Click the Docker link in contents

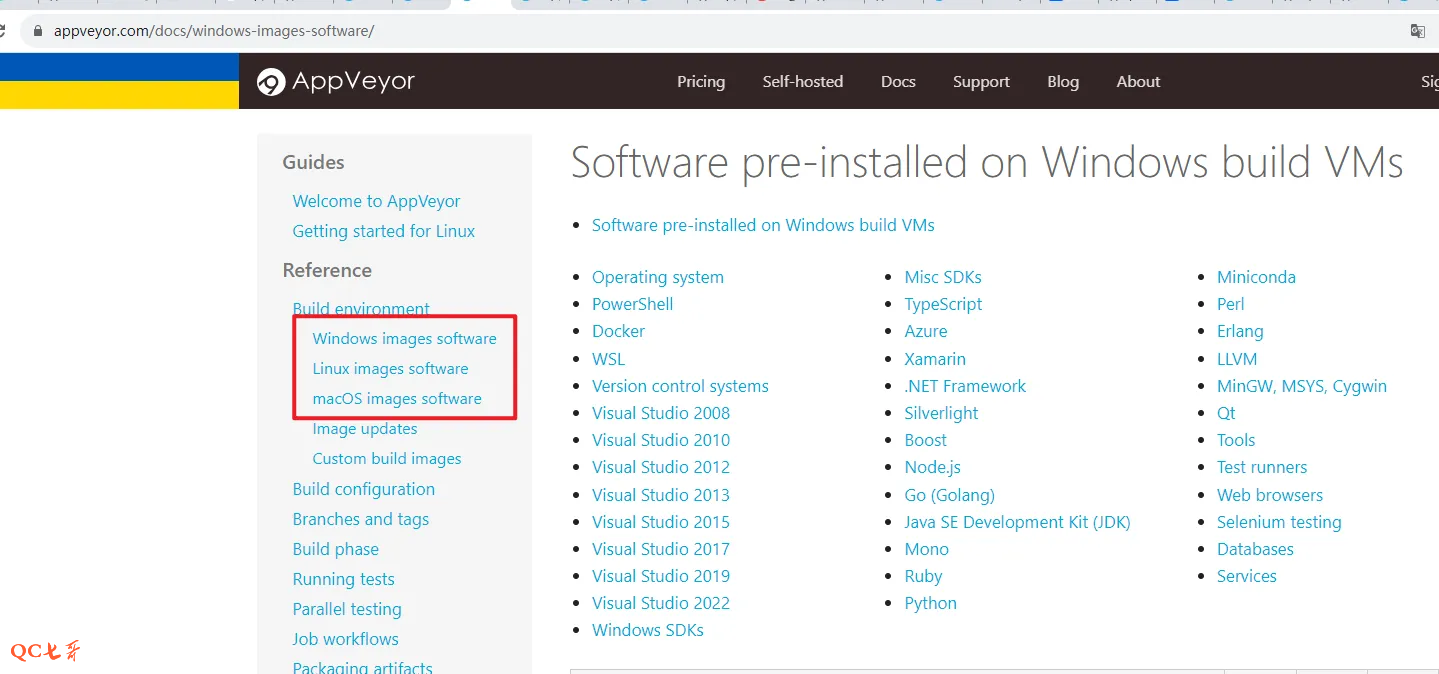click(x=618, y=331)
